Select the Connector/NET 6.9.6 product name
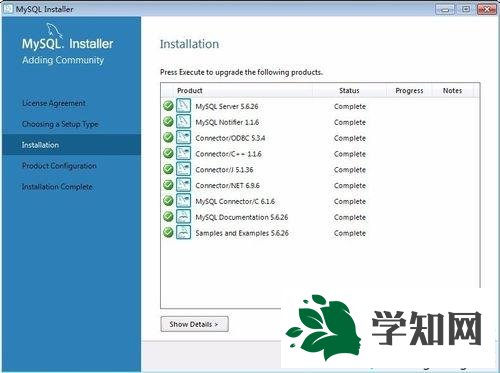The height and width of the screenshot is (373, 500). [x=227, y=186]
